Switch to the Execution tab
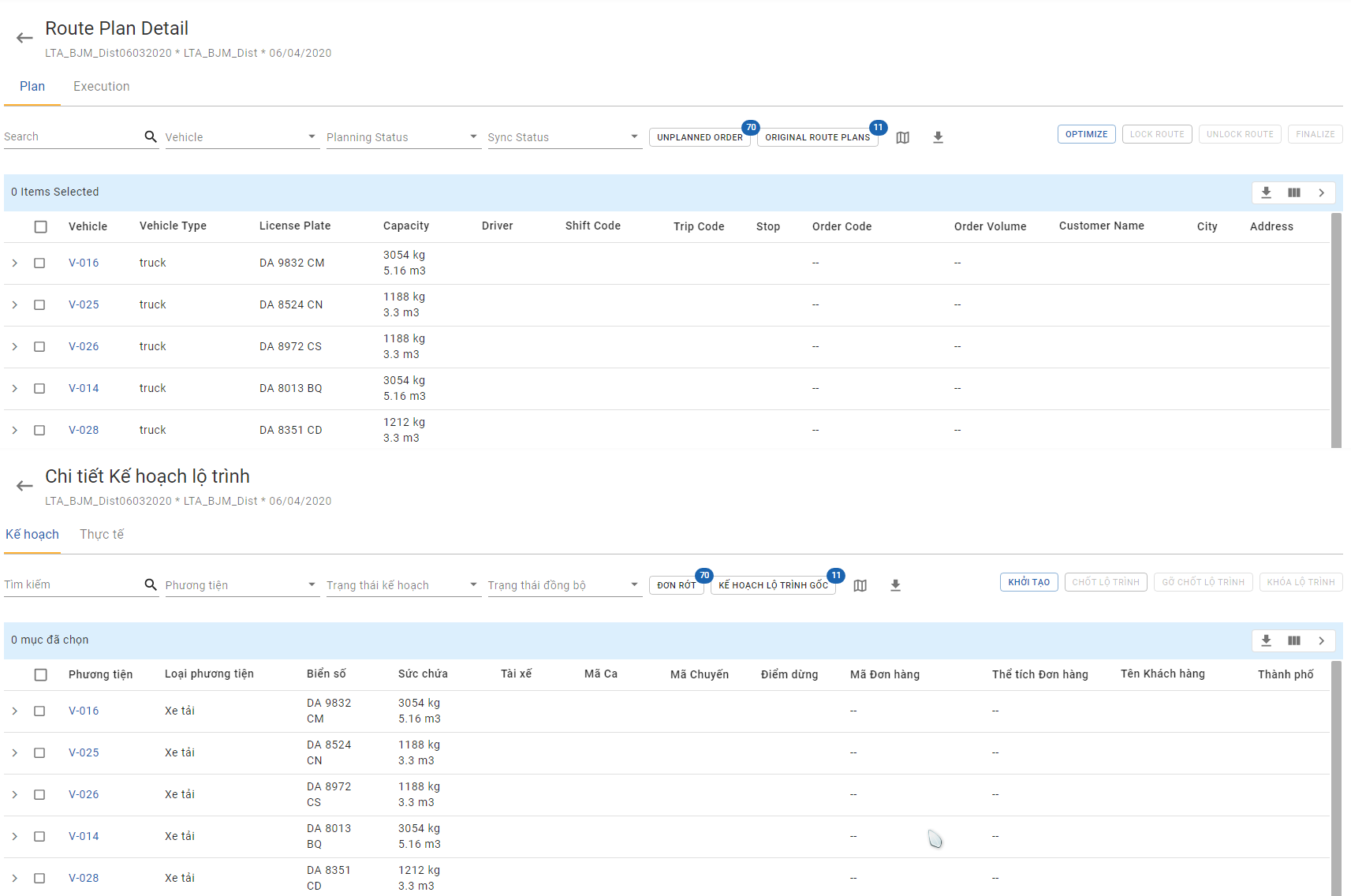1351x896 pixels. pyautogui.click(x=102, y=87)
